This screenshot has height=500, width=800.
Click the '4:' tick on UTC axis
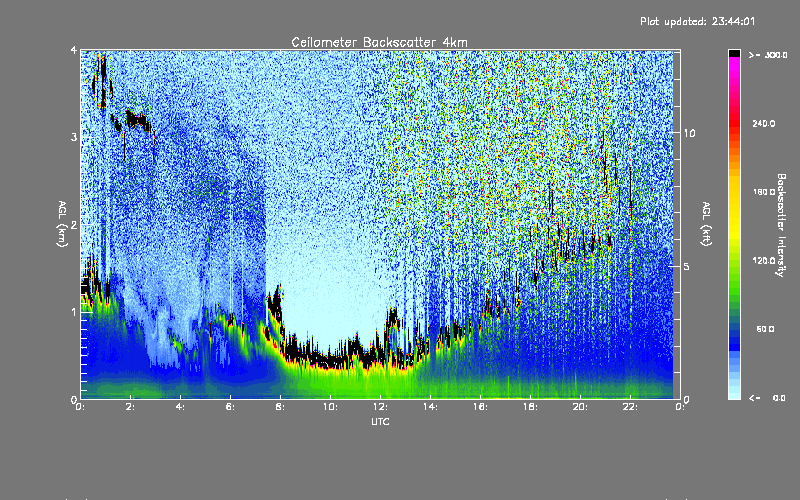click(x=180, y=407)
